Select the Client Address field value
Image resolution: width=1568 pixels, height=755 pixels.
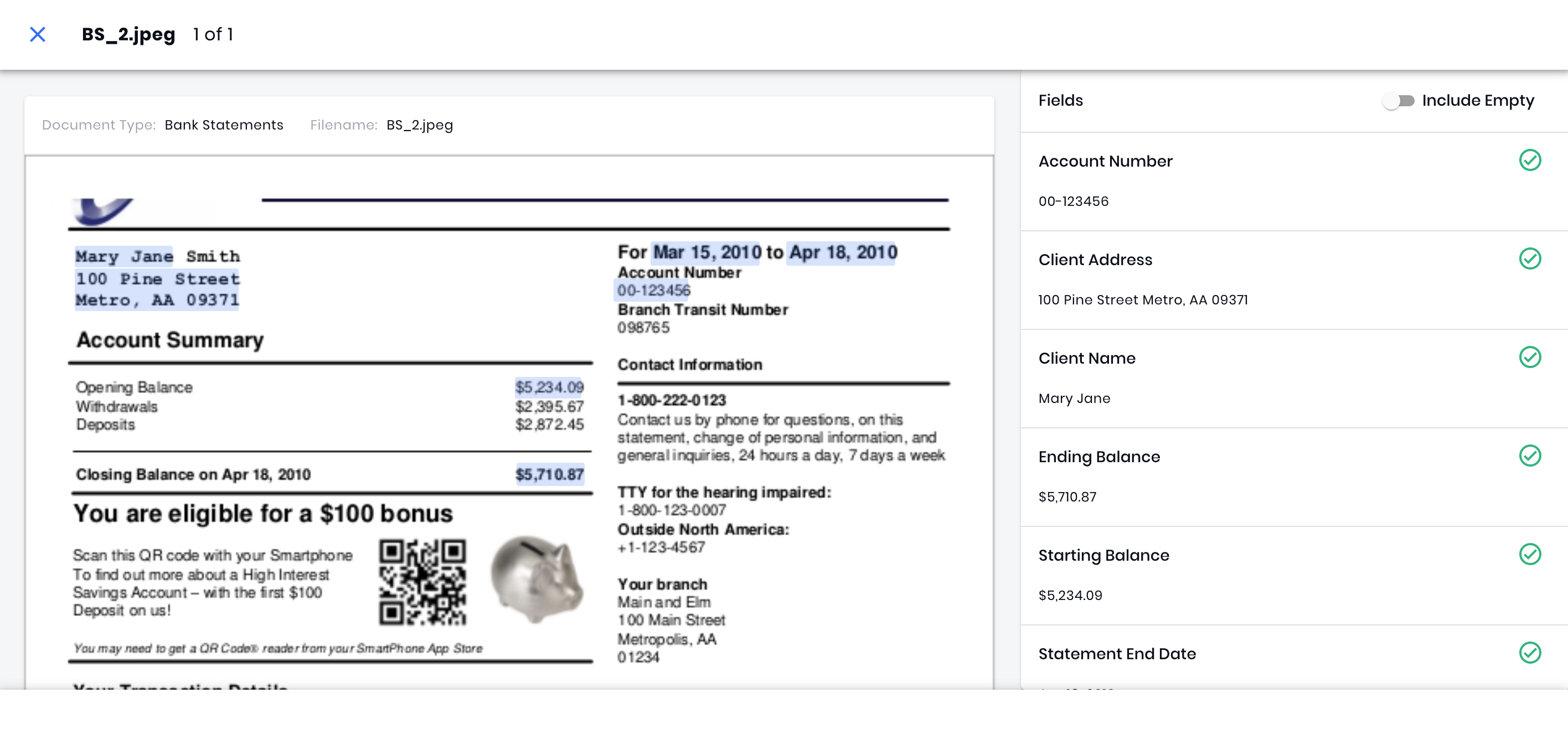tap(1143, 300)
